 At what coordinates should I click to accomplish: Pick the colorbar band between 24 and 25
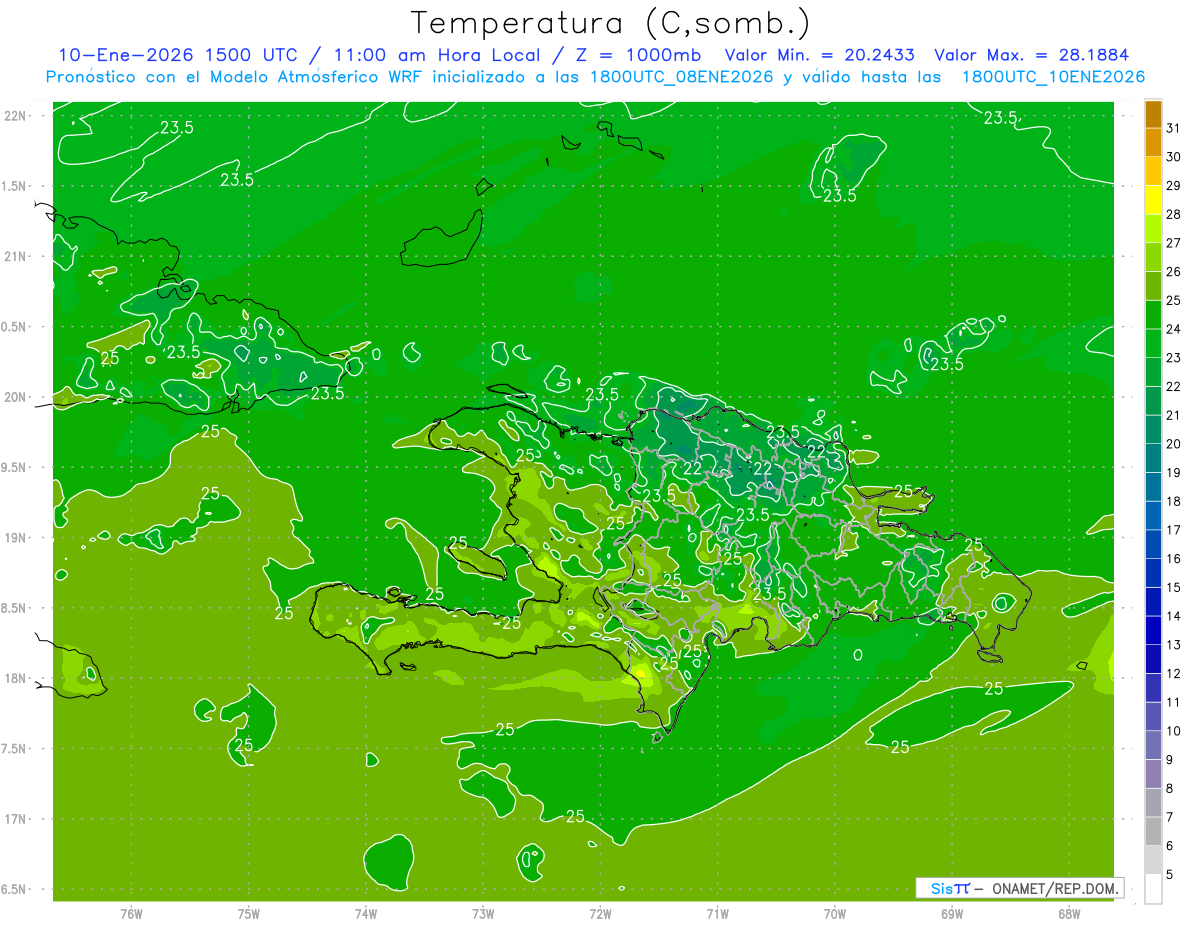click(x=1153, y=315)
